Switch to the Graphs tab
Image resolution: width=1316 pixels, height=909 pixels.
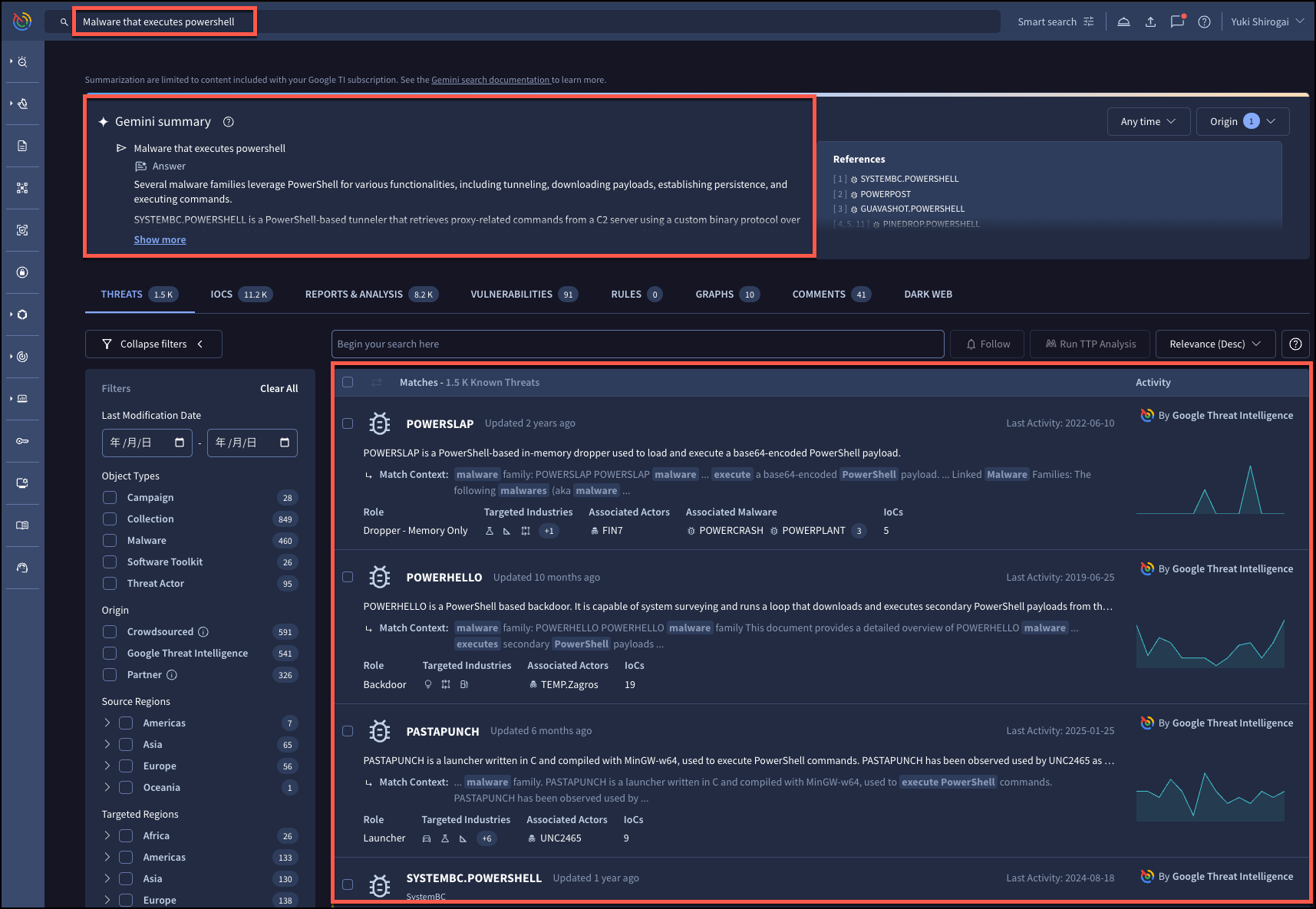727,295
